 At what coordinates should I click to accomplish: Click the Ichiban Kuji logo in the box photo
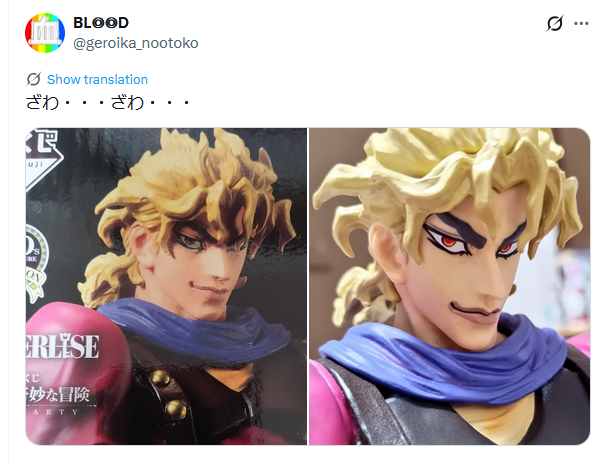(42, 158)
